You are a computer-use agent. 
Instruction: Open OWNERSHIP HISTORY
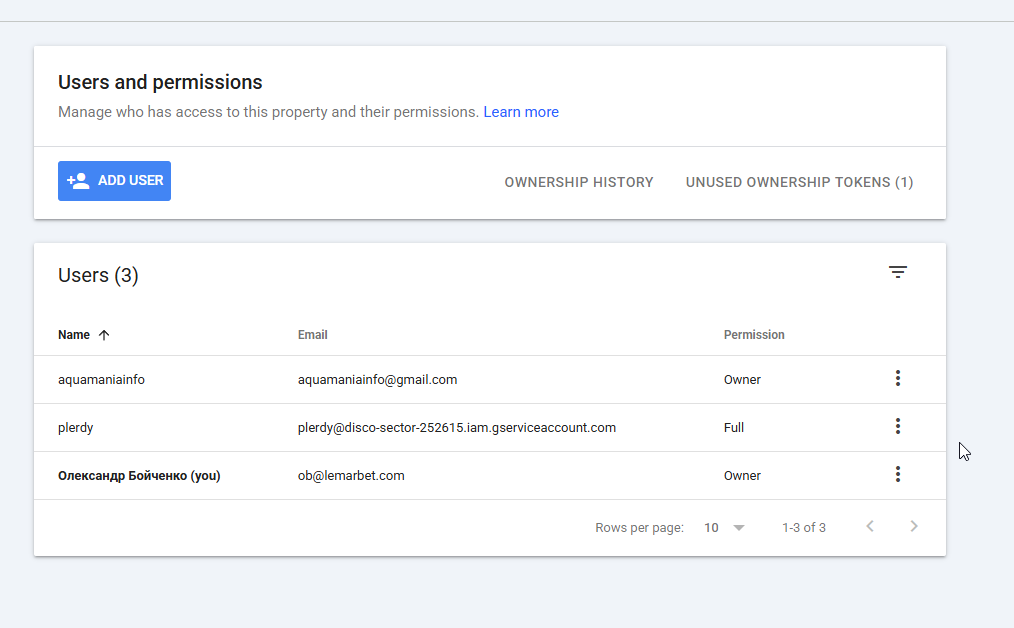(579, 182)
